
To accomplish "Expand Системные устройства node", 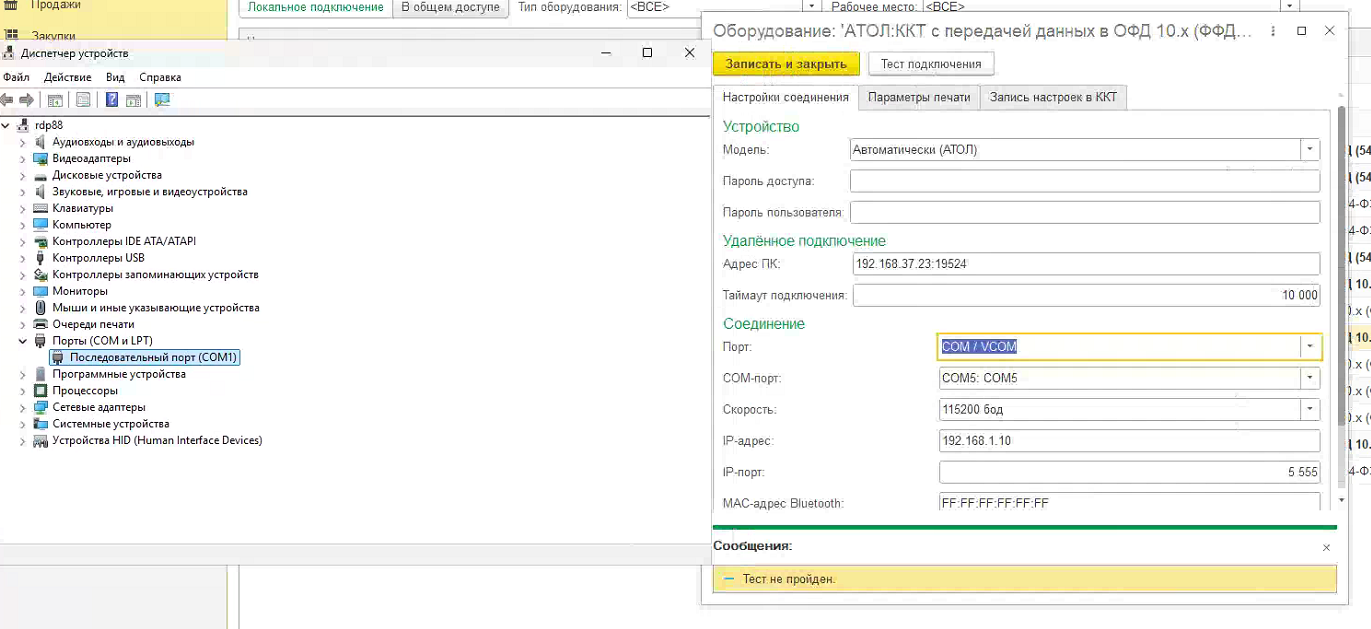I will point(23,424).
